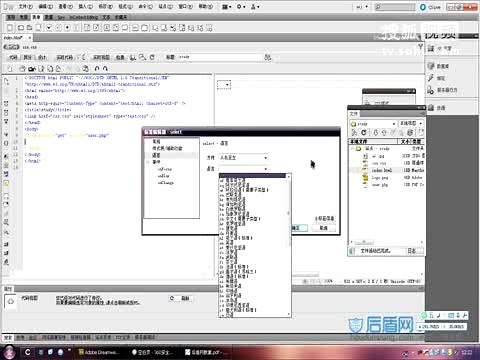The height and width of the screenshot is (360, 480).
Task: Toggle 实时视图 (Live View)
Action: click(x=101, y=57)
